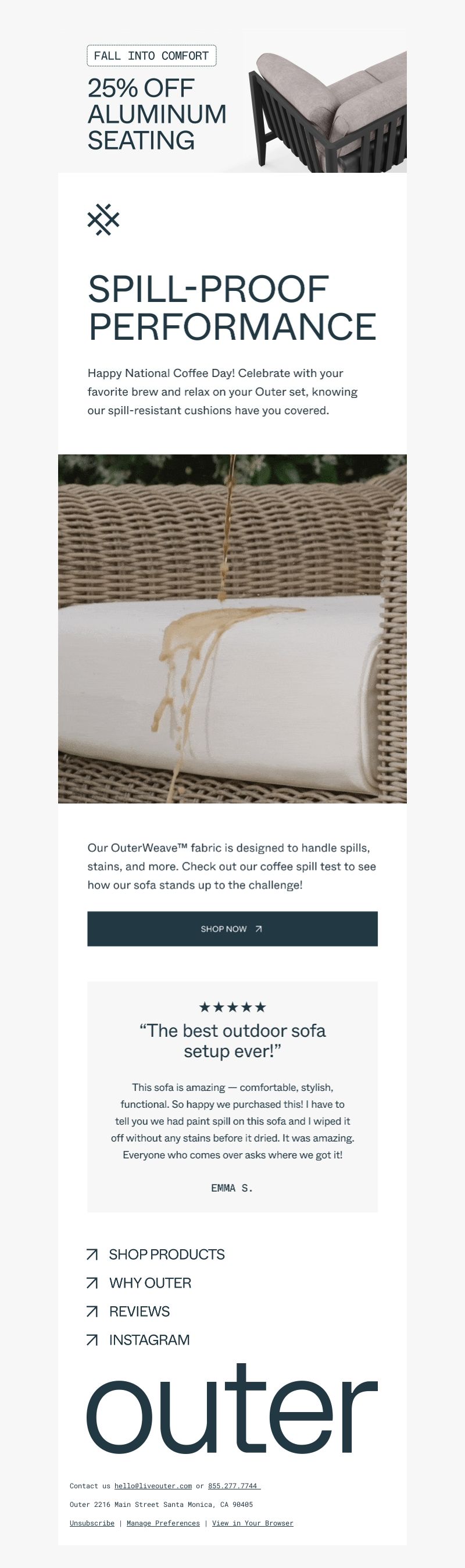Click the arrow icon beside Reviews
This screenshot has height=1568, width=465.
click(92, 1312)
